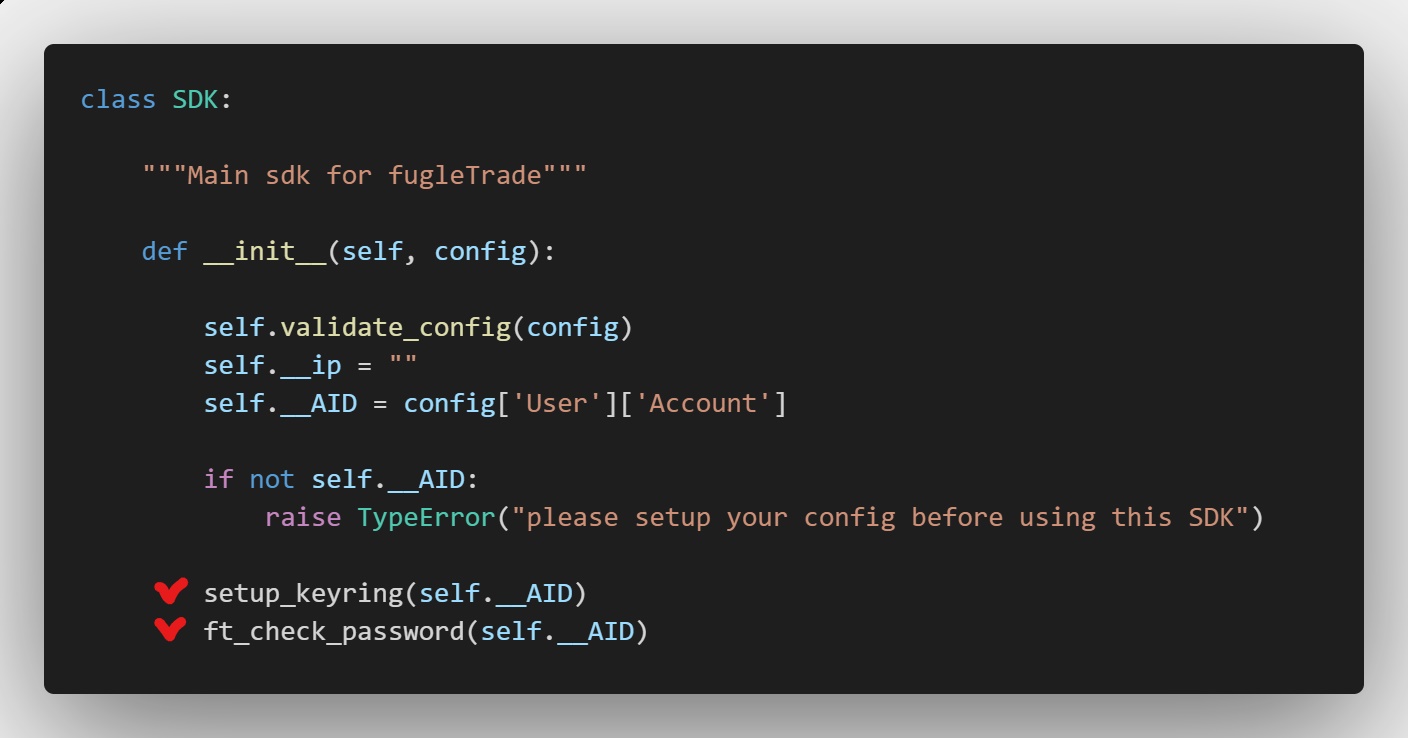Click the class keyword
Image resolution: width=1408 pixels, height=738 pixels.
coord(118,100)
